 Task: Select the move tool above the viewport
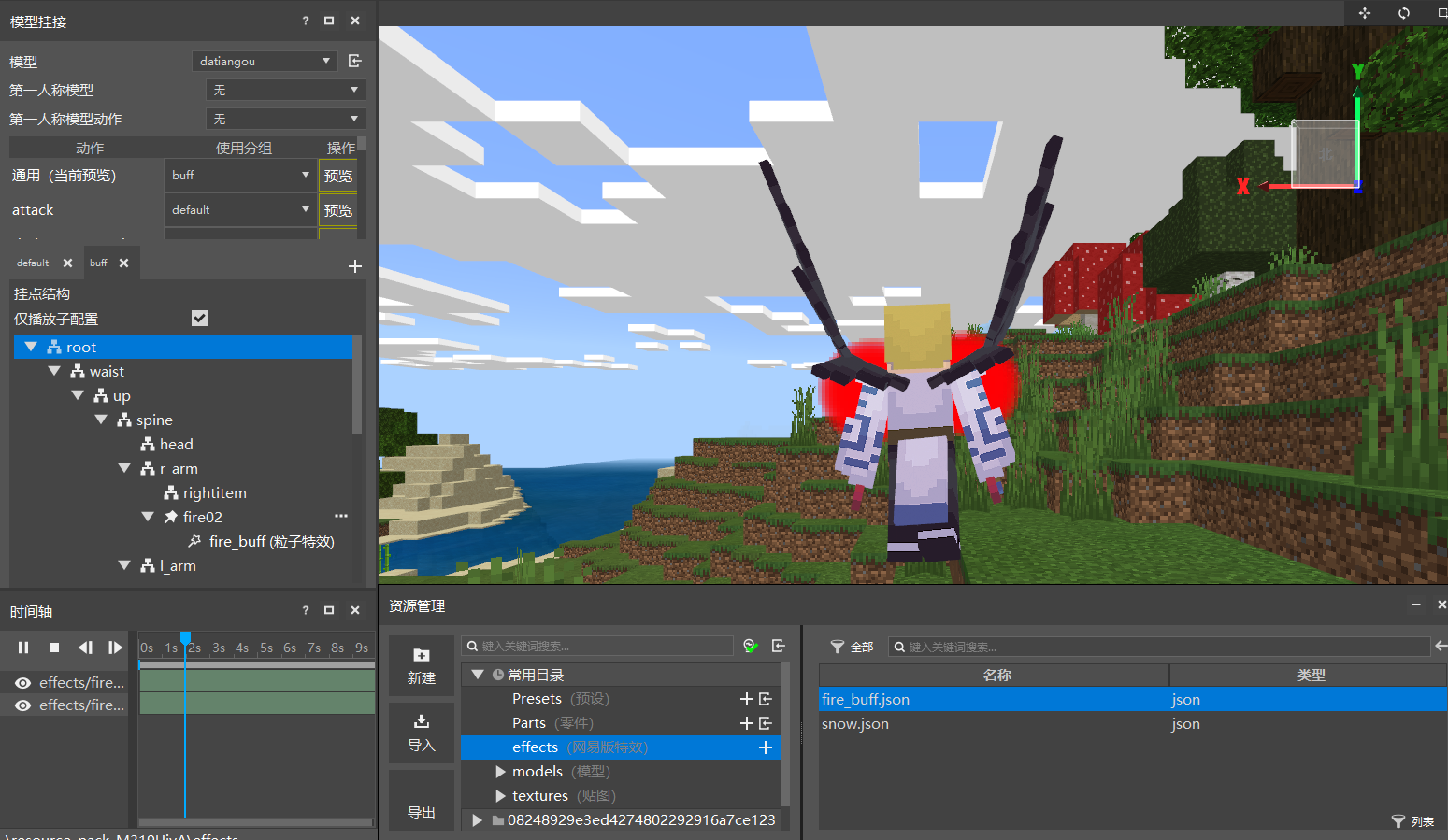point(1365,13)
